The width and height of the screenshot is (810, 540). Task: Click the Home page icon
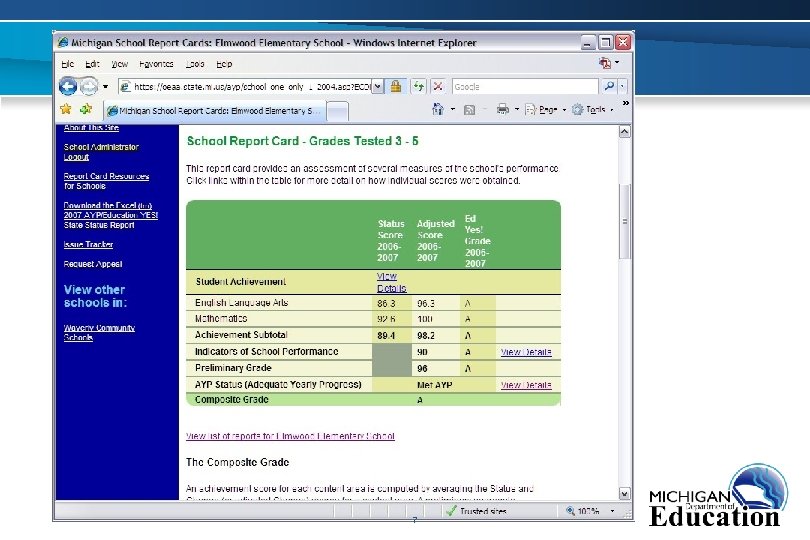(438, 109)
